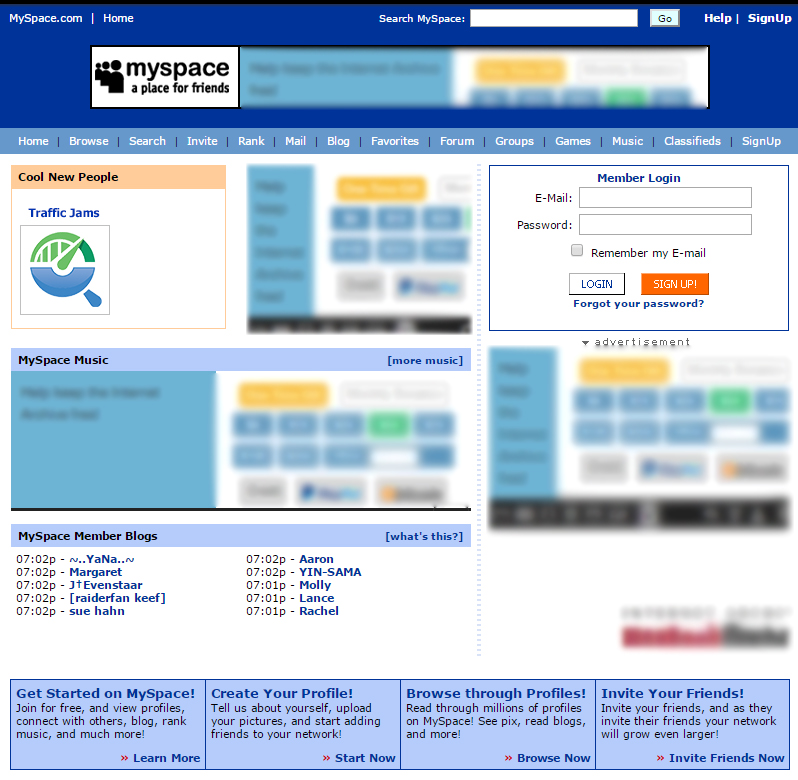The image size is (798, 780).
Task: Open Margaret's blog entry
Action: pyautogui.click(x=95, y=572)
